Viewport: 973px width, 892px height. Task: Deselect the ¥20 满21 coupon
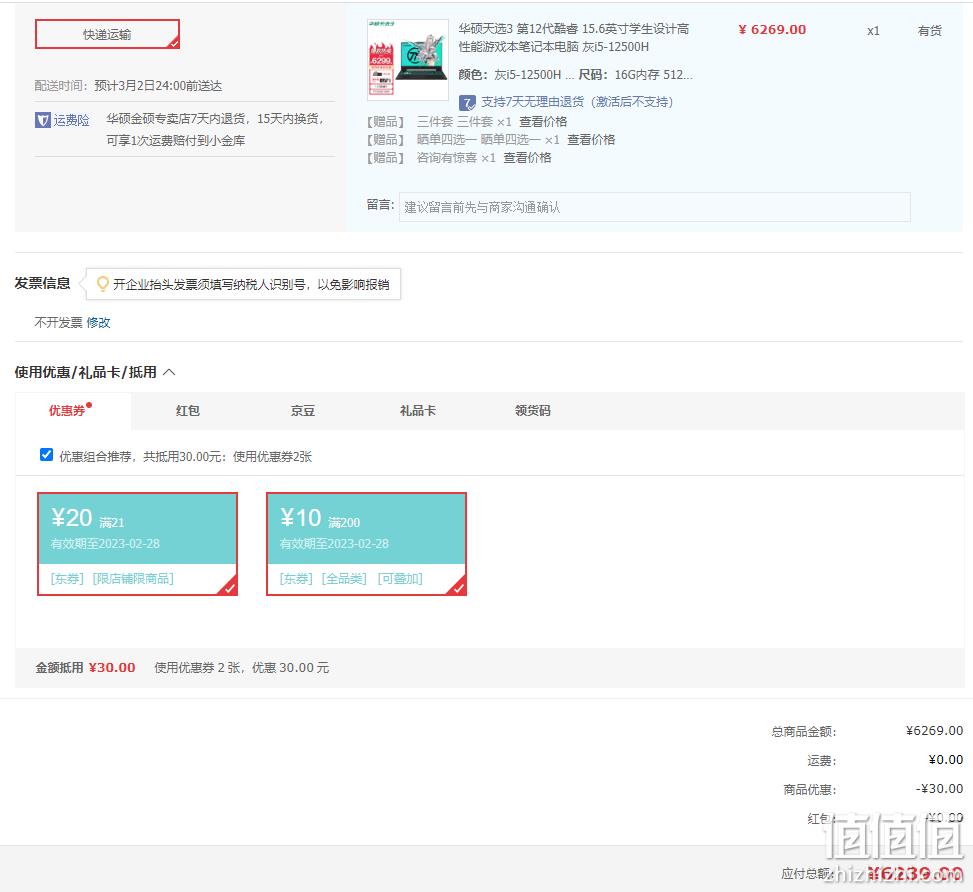138,544
